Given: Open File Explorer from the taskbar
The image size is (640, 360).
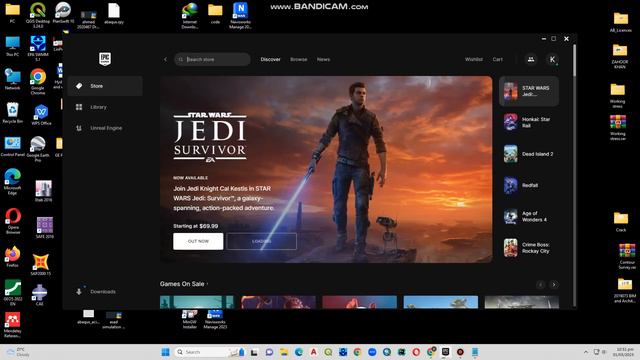Looking at the screenshot, I should tap(284, 352).
